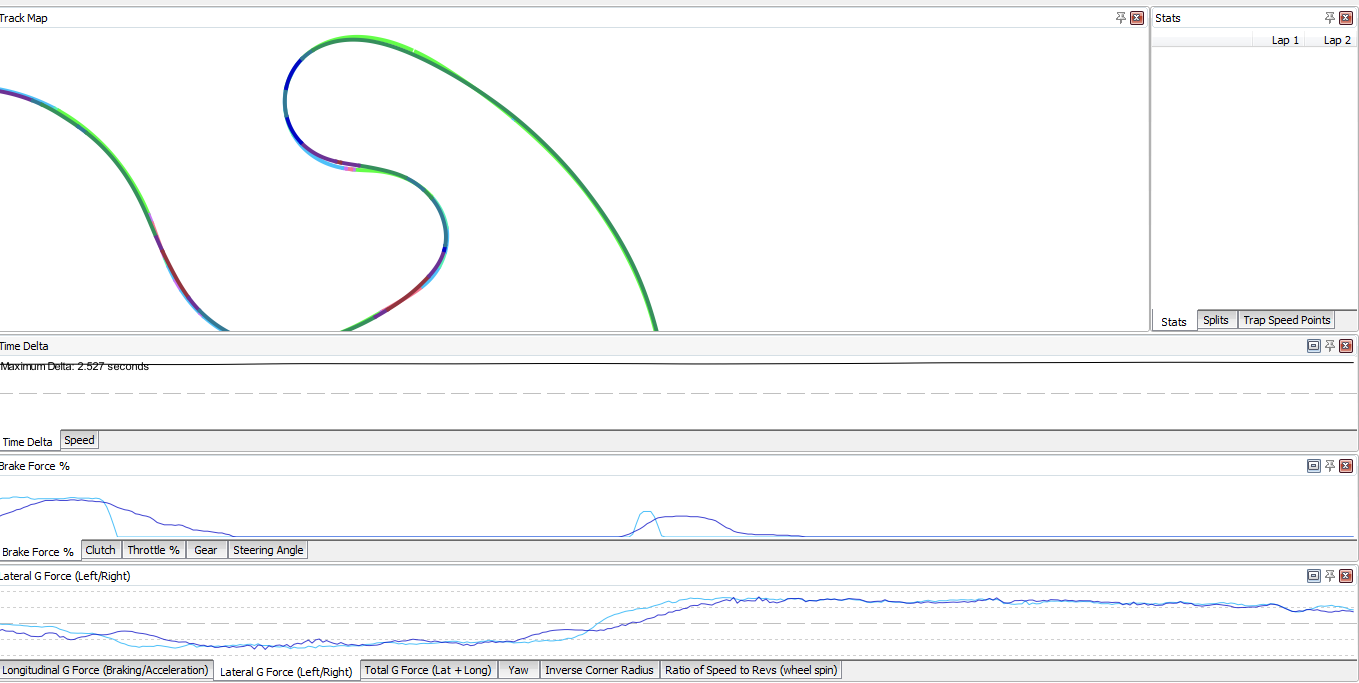This screenshot has height=683, width=1359.
Task: Select Longitudinal G Force tab
Action: tap(106, 670)
